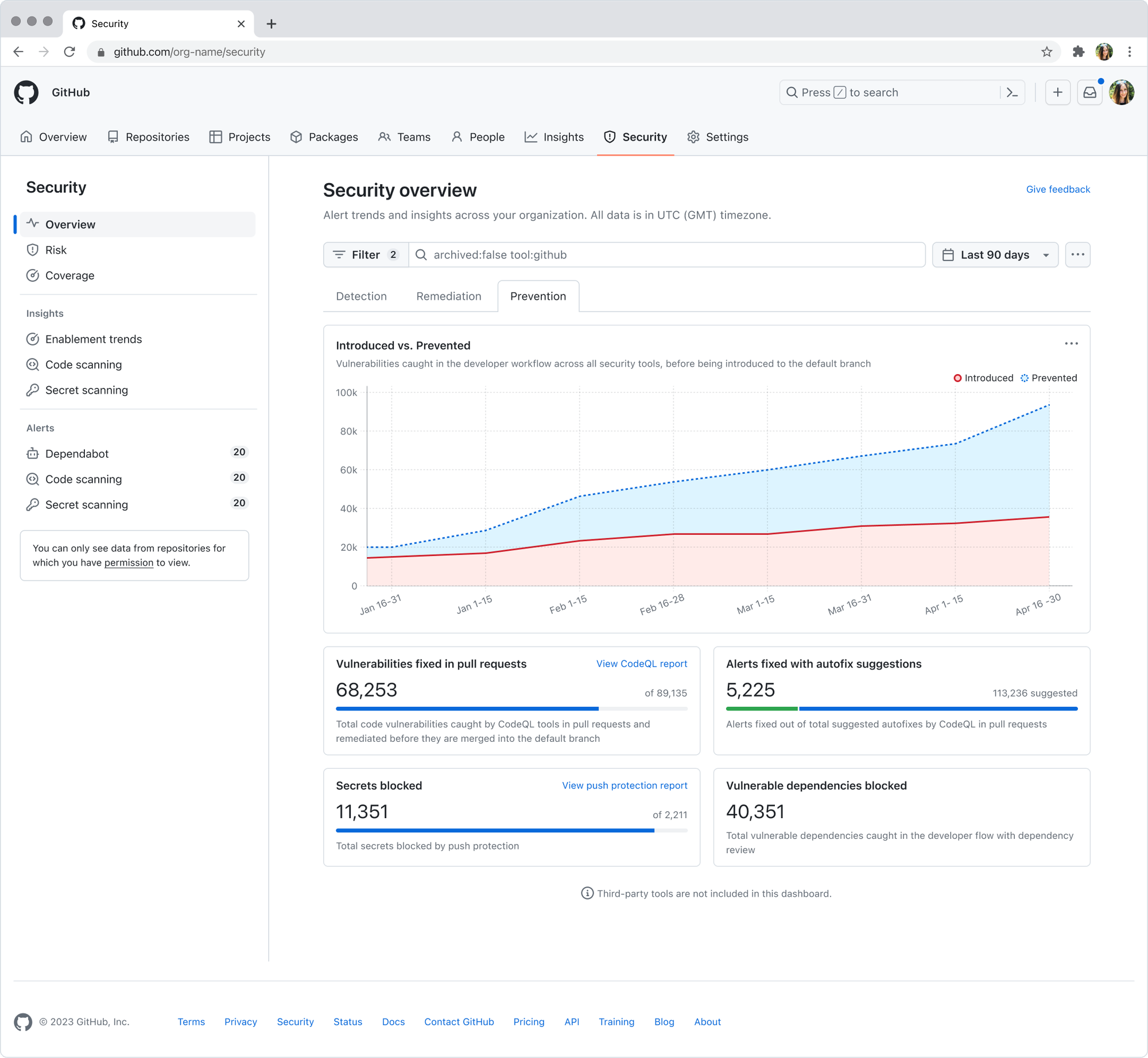The height and width of the screenshot is (1058, 1148).
Task: Open the Coverage sidebar item
Action: click(138, 275)
